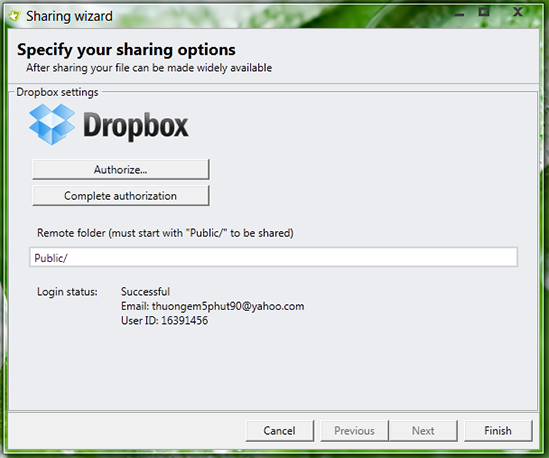The width and height of the screenshot is (549, 458).
Task: Click Complete authorization button
Action: tap(121, 196)
